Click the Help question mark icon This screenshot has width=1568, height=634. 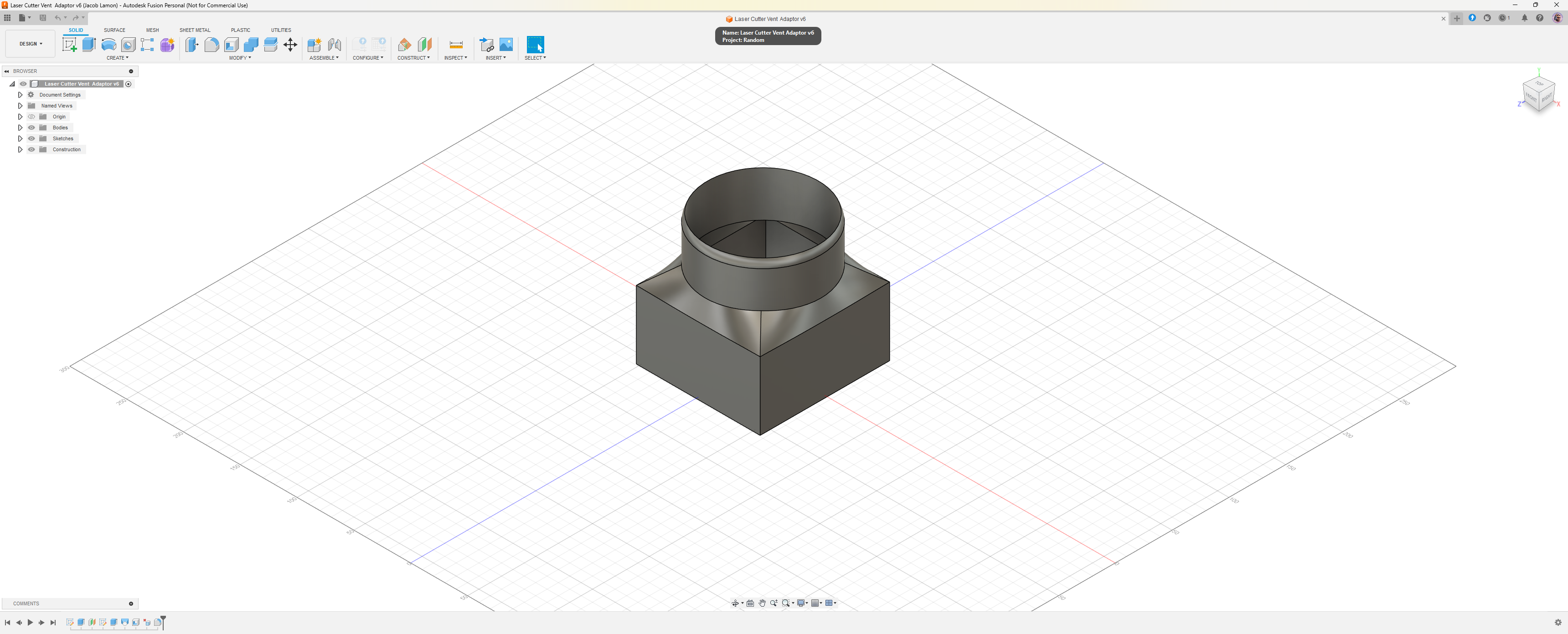pyautogui.click(x=1539, y=18)
